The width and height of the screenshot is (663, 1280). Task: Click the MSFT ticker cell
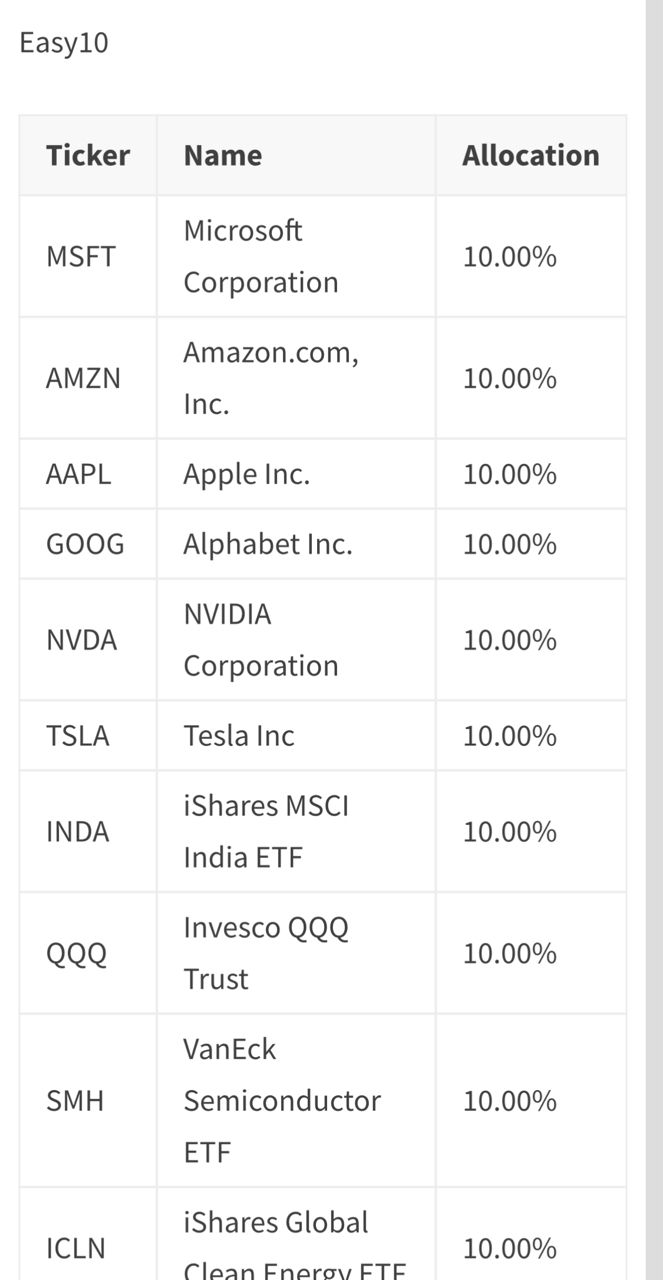[80, 257]
